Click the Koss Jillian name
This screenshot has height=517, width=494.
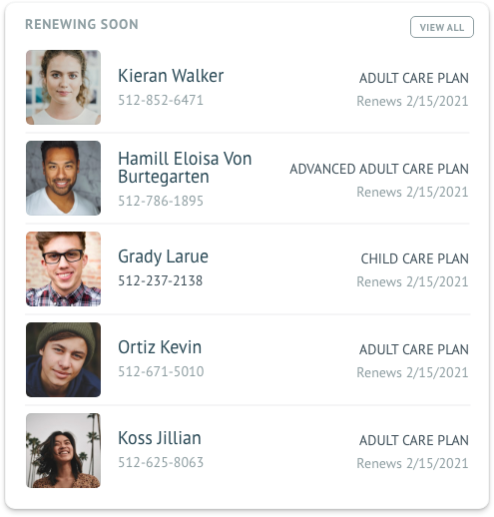pyautogui.click(x=160, y=438)
